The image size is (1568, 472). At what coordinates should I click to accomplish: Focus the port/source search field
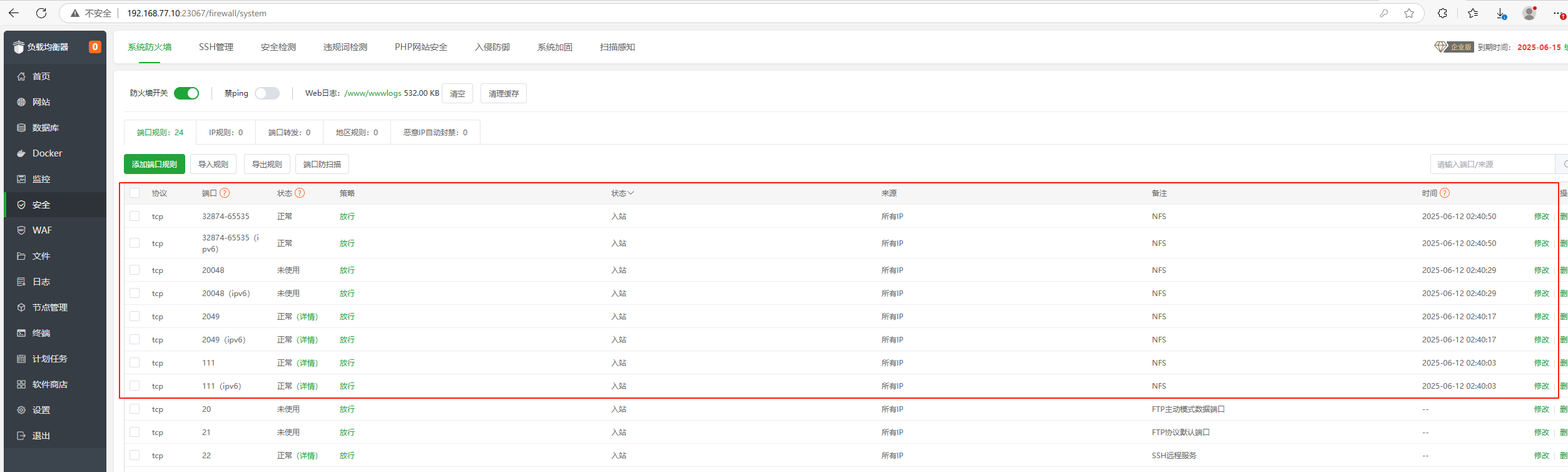[x=1492, y=165]
